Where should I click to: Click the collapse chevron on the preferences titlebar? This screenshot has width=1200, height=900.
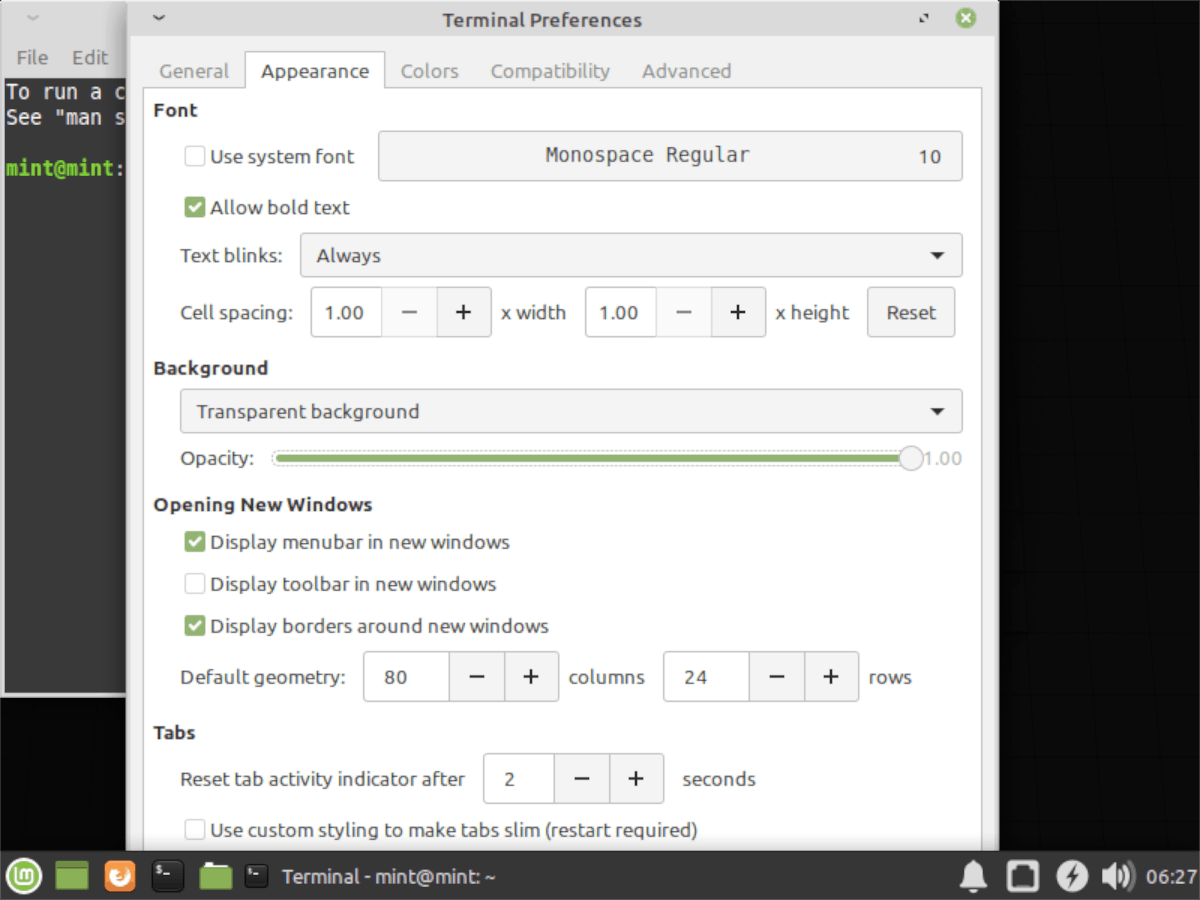[157, 19]
